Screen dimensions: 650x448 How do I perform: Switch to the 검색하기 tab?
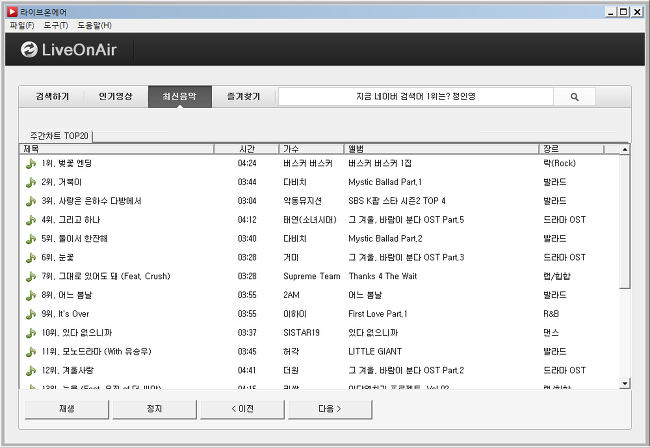point(52,97)
